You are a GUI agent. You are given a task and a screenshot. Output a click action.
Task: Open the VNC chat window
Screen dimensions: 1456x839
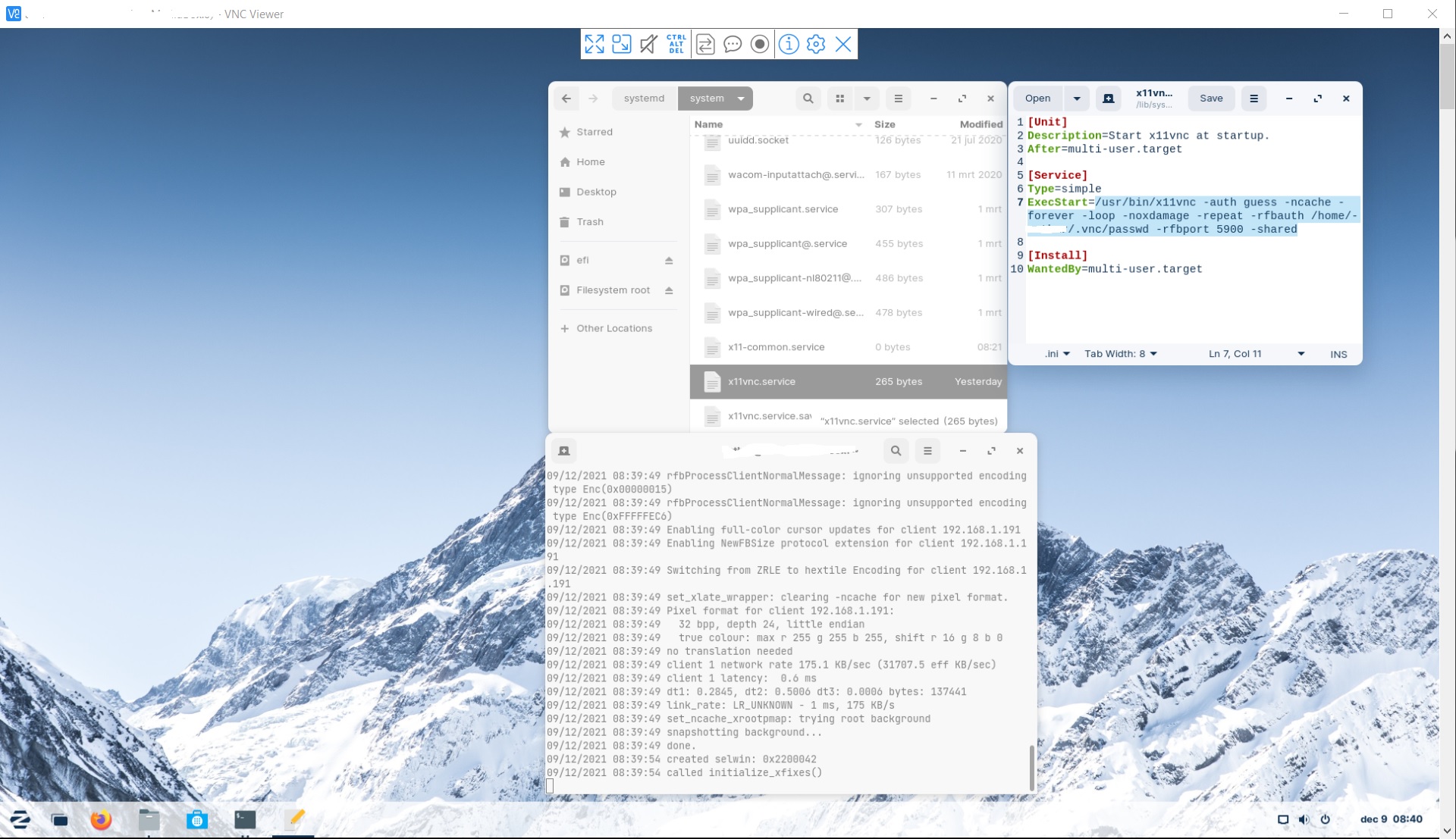[x=733, y=44]
